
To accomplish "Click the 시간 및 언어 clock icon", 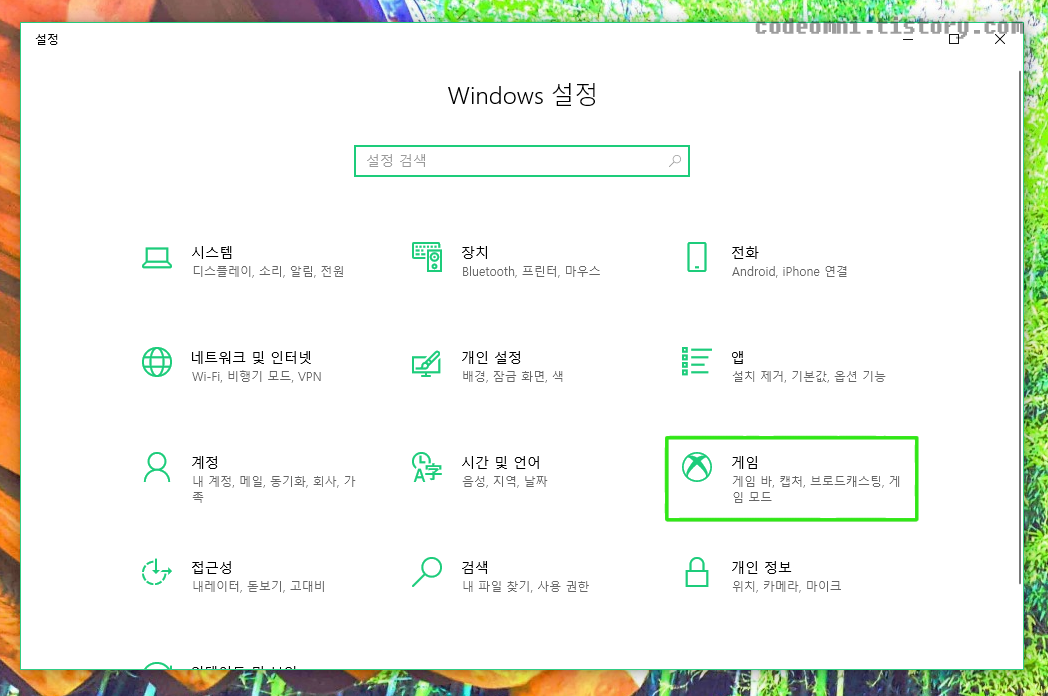I will pyautogui.click(x=427, y=467).
